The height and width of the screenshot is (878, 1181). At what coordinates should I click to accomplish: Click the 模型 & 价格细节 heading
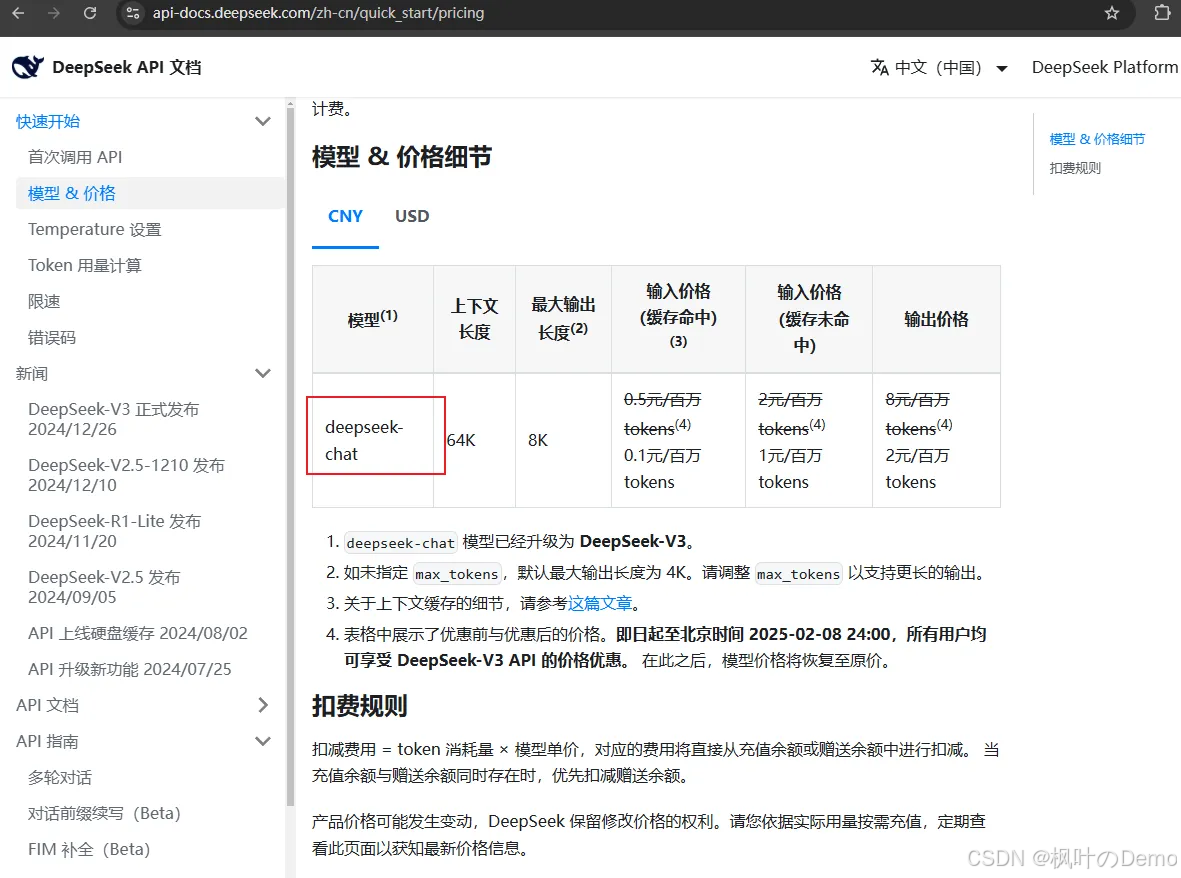pos(402,157)
